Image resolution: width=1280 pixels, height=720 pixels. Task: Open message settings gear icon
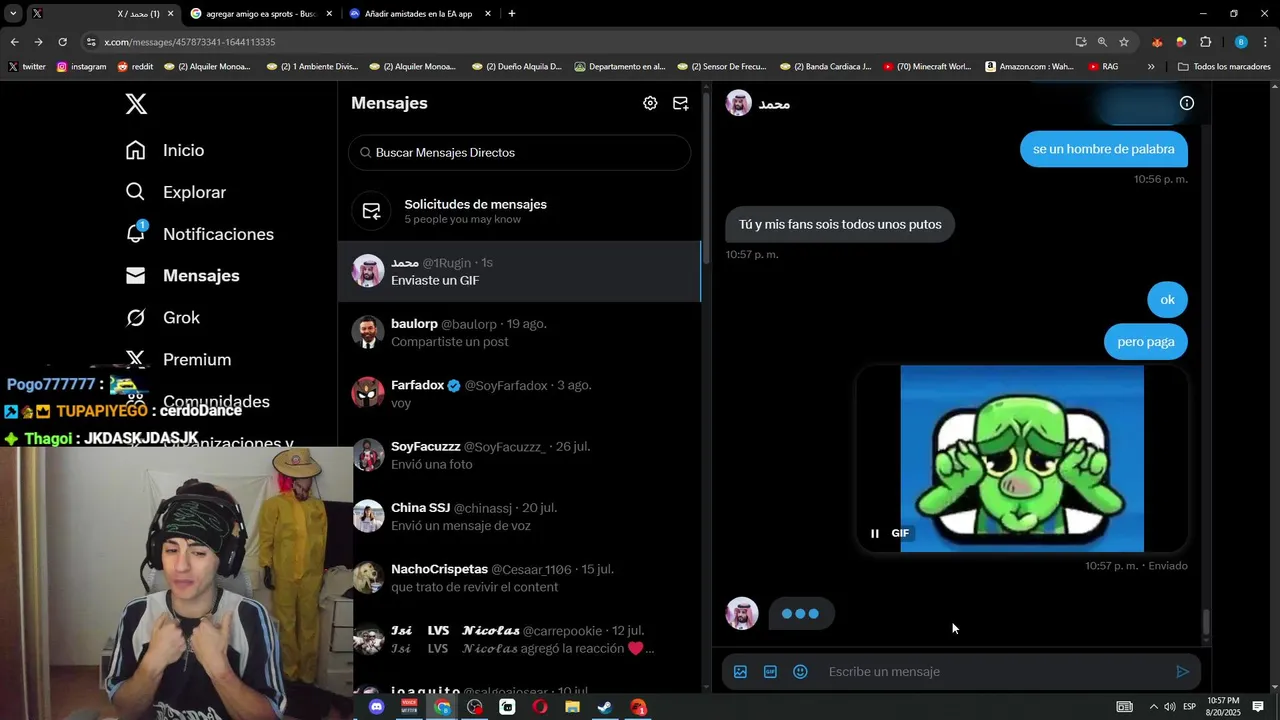(650, 103)
